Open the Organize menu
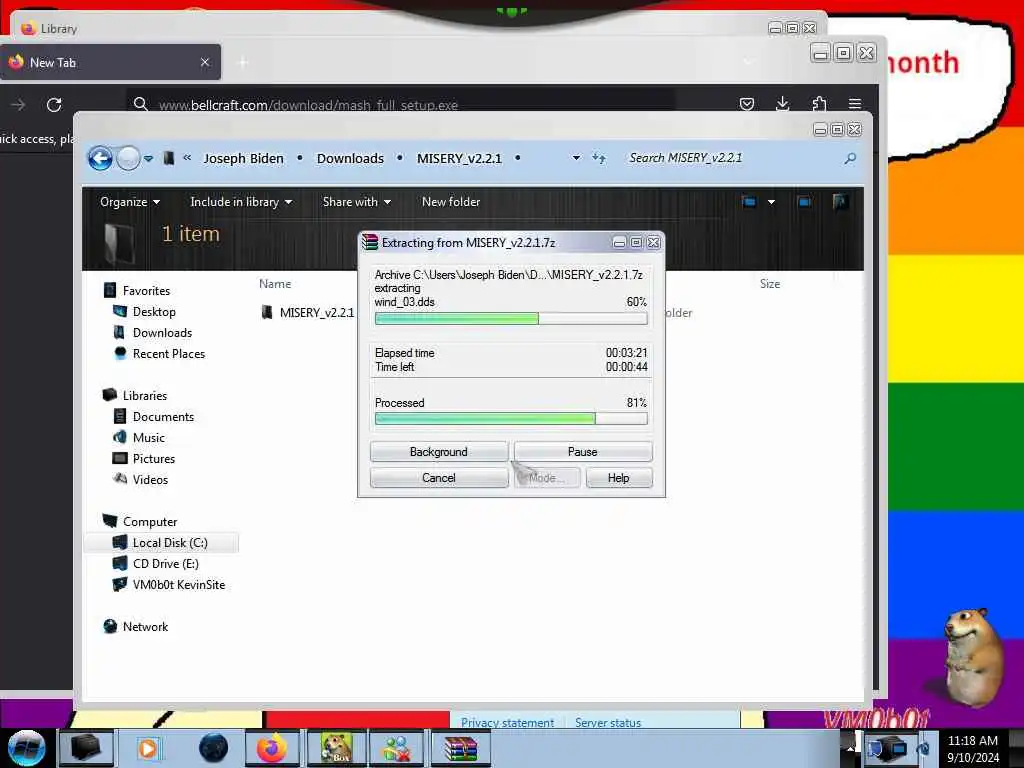This screenshot has width=1024, height=768. pyautogui.click(x=129, y=202)
